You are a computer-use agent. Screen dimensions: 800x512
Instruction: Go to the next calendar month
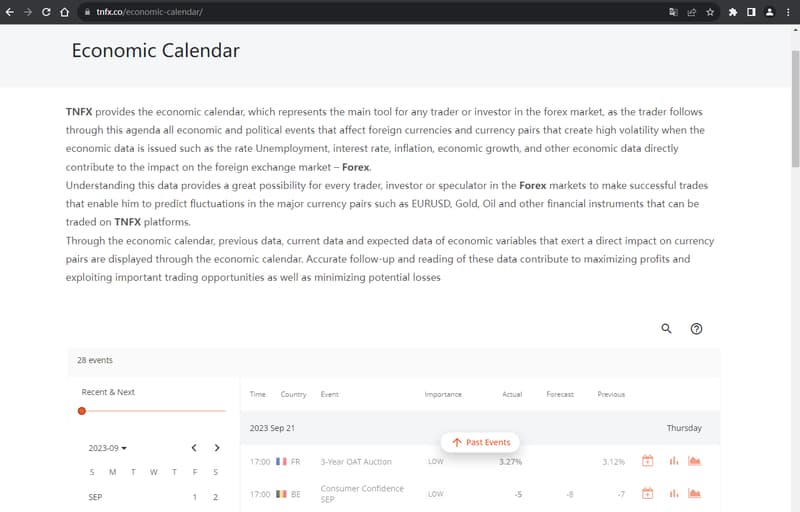point(217,448)
